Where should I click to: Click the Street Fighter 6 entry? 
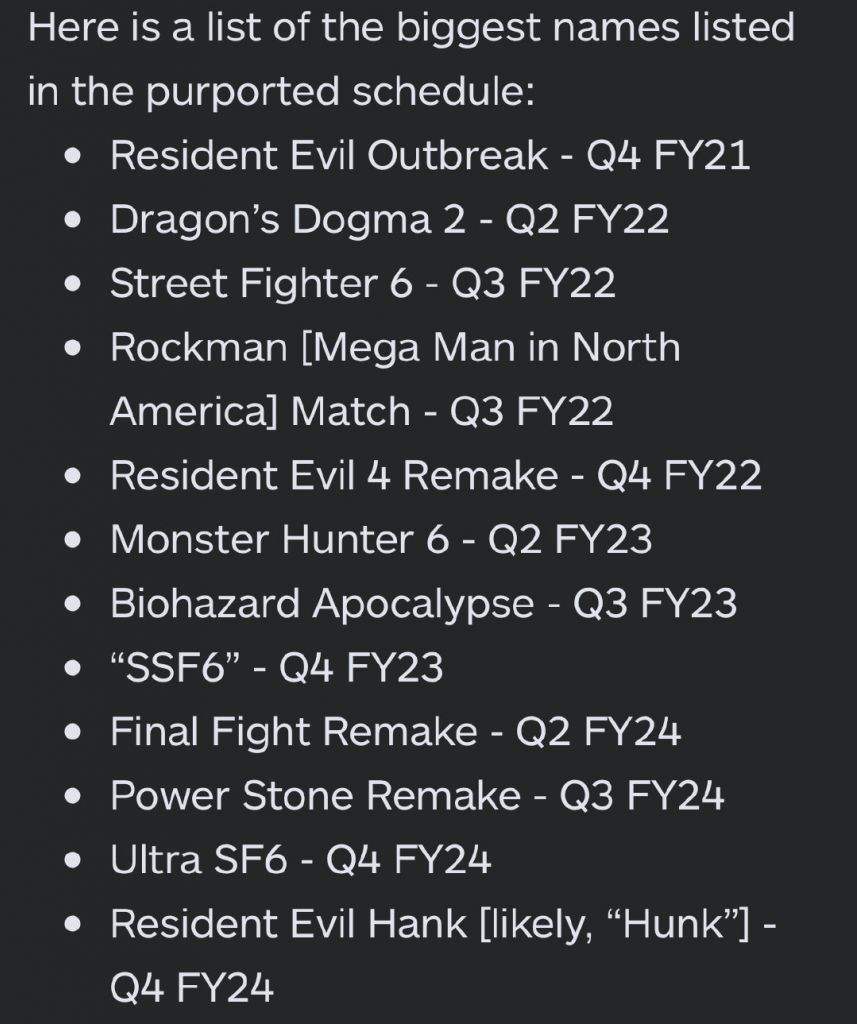point(363,283)
